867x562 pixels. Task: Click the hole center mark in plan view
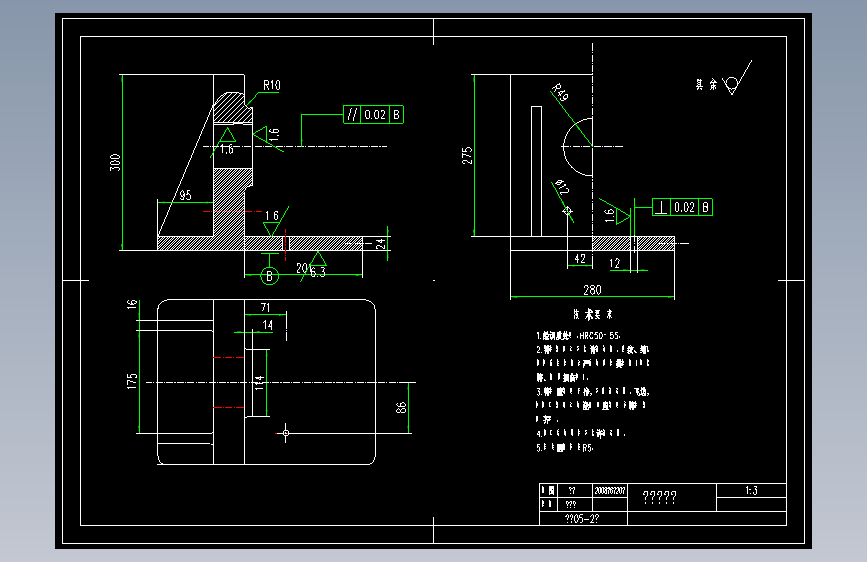(286, 433)
